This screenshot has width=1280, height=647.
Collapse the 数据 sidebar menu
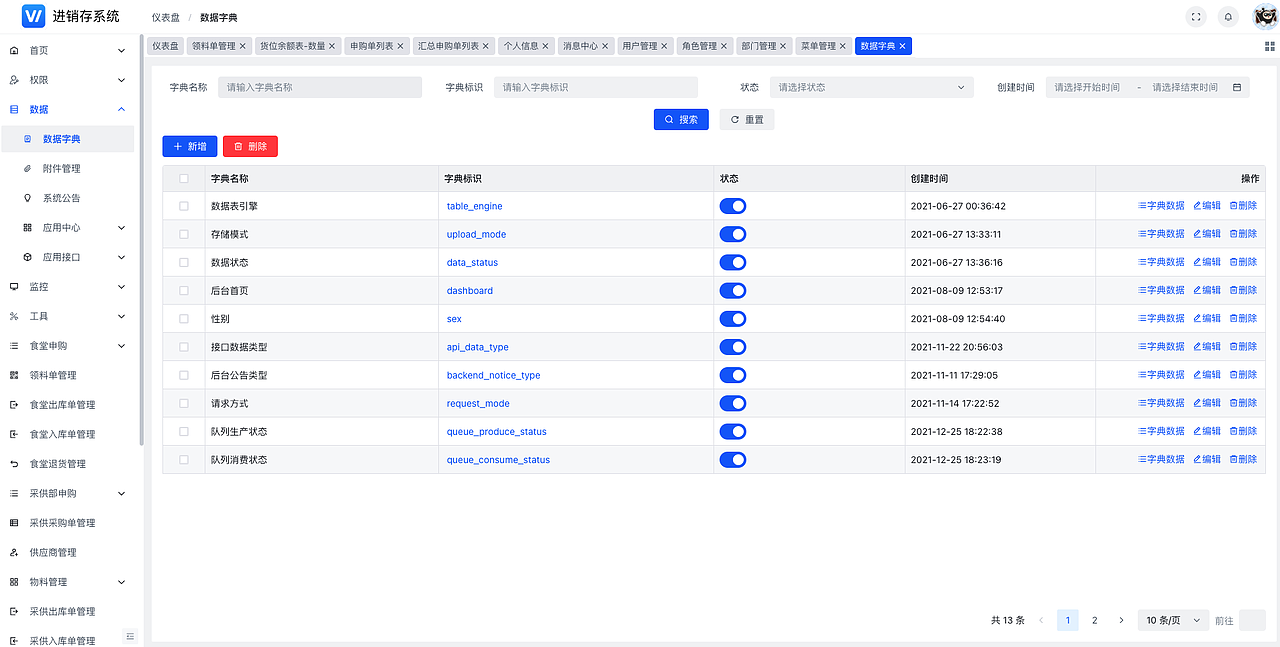point(67,109)
